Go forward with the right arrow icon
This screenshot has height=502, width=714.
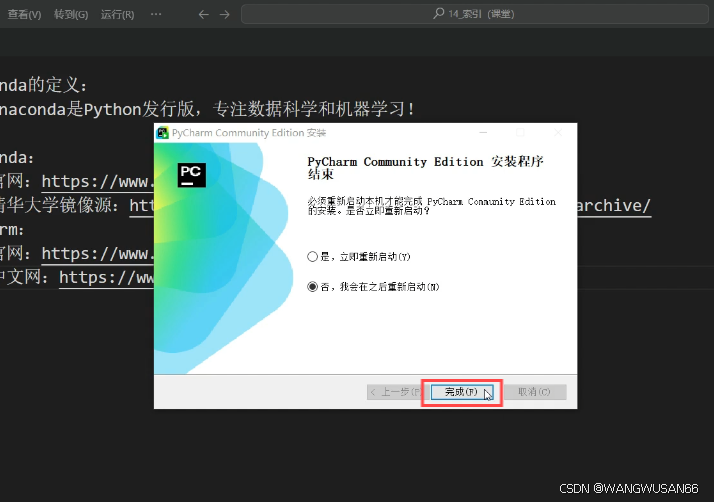[x=224, y=15]
